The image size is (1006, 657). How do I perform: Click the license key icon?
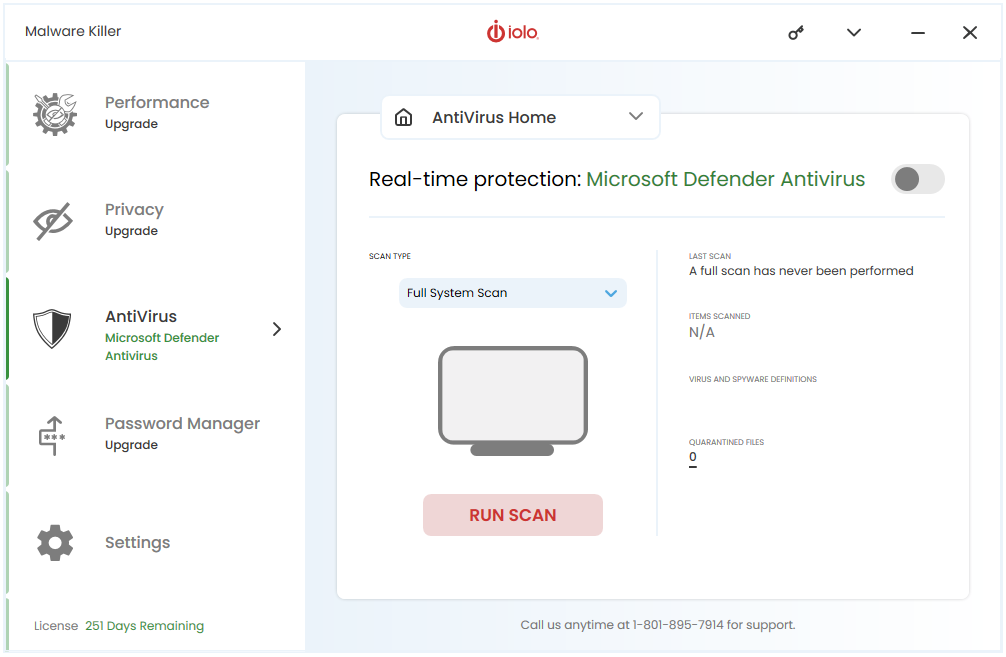796,33
